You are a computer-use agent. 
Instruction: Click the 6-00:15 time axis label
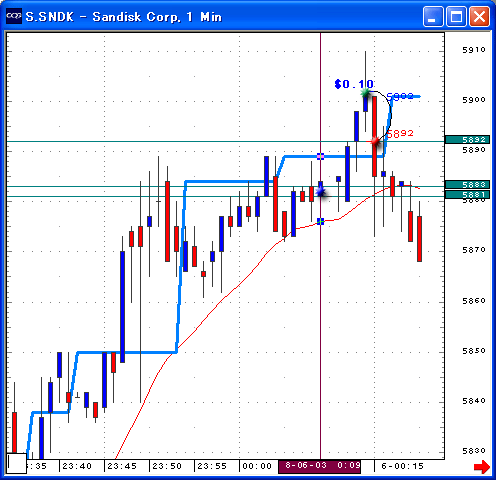(402, 466)
